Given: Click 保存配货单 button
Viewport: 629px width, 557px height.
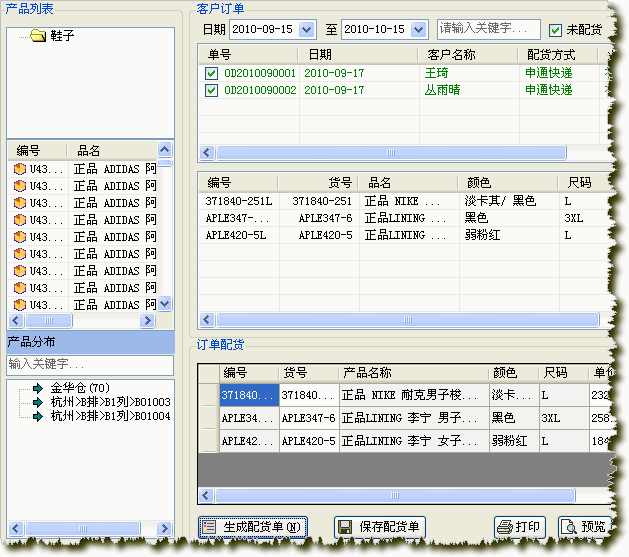Looking at the screenshot, I should pyautogui.click(x=379, y=527).
